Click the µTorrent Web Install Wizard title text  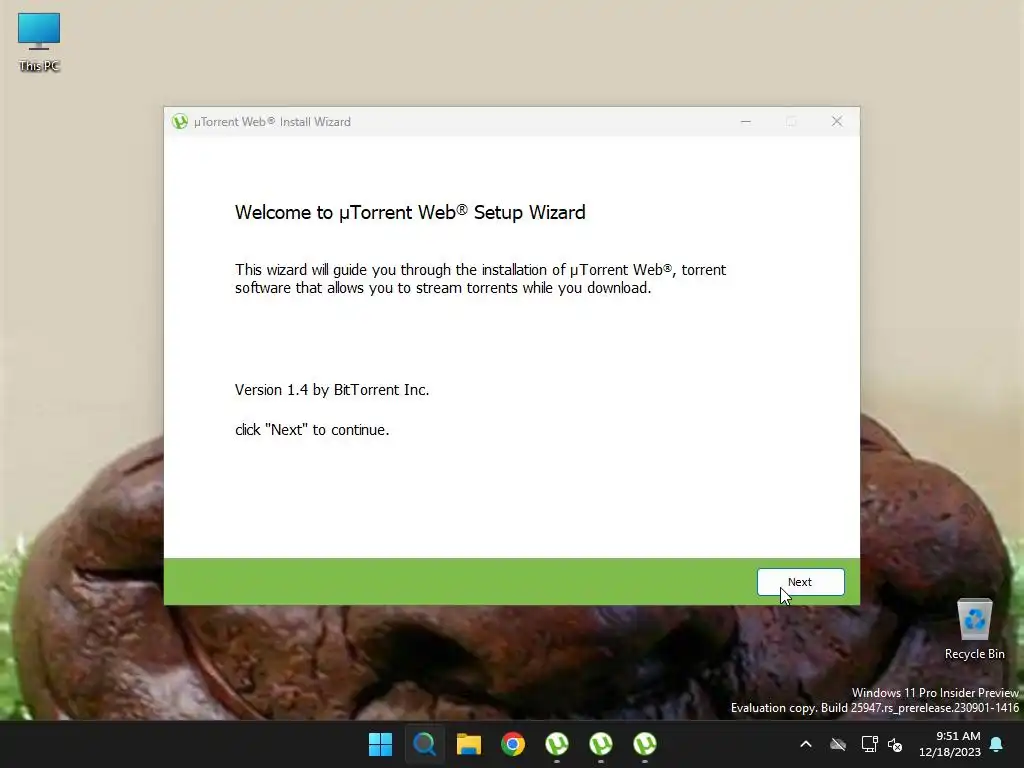(272, 121)
